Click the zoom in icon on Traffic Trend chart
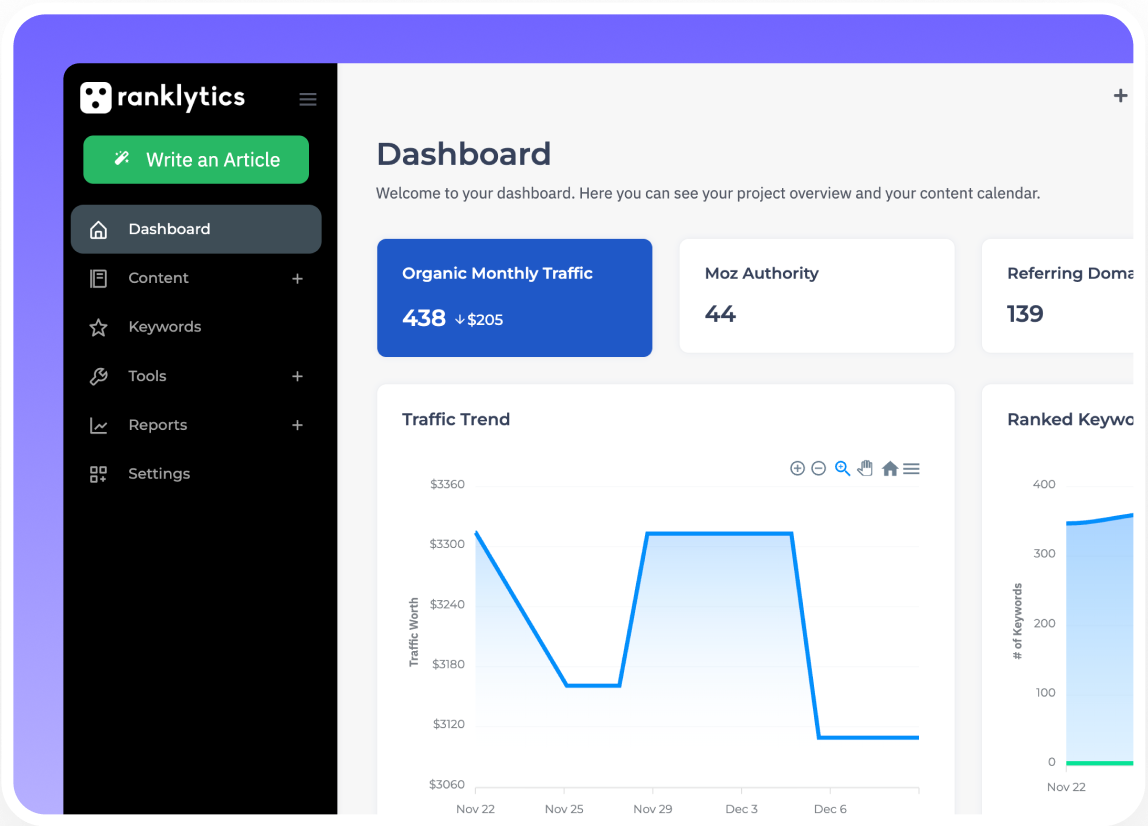This screenshot has width=1148, height=826. tap(797, 468)
